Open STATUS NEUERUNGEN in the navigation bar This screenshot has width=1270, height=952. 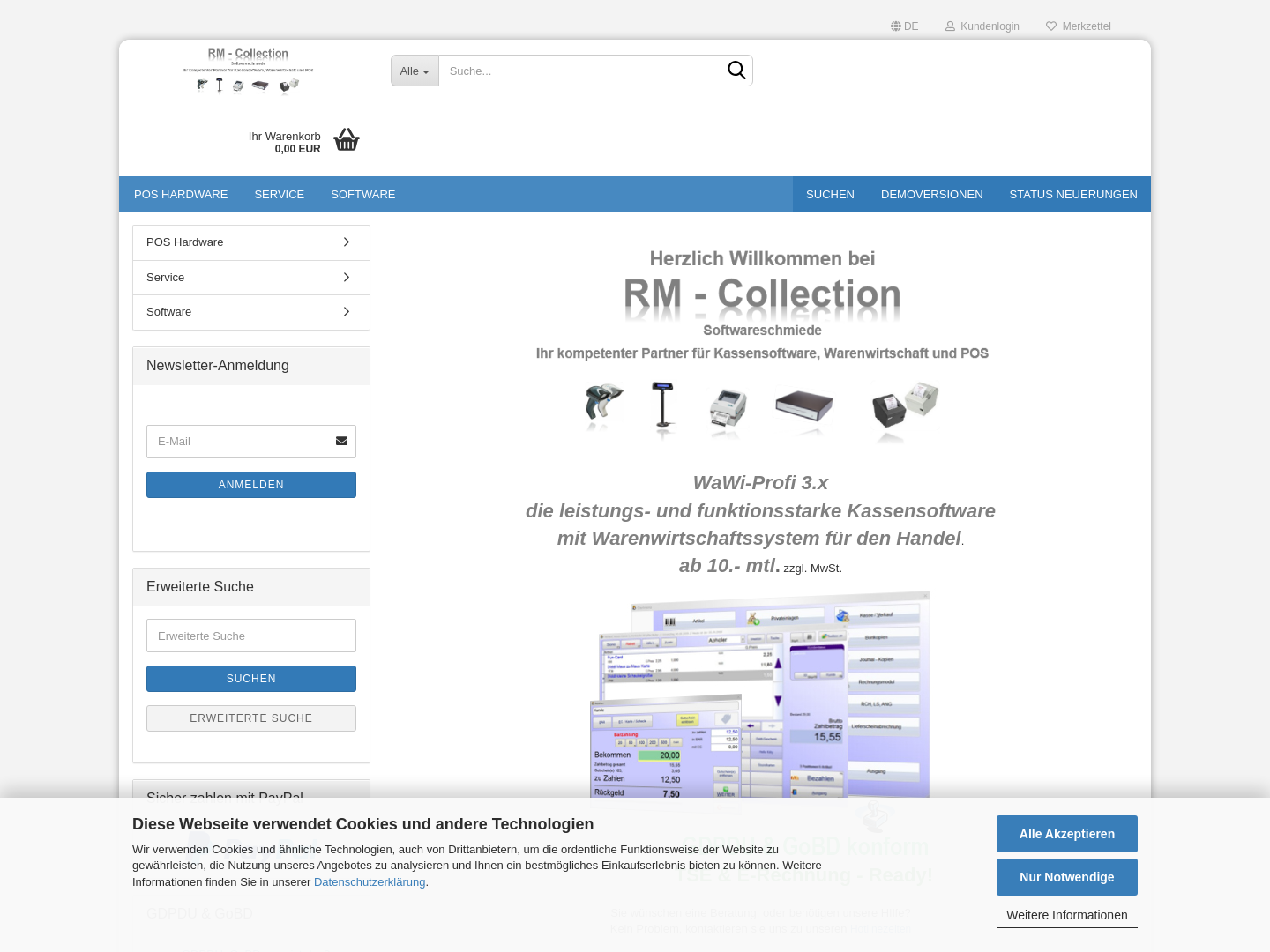[x=1073, y=194]
